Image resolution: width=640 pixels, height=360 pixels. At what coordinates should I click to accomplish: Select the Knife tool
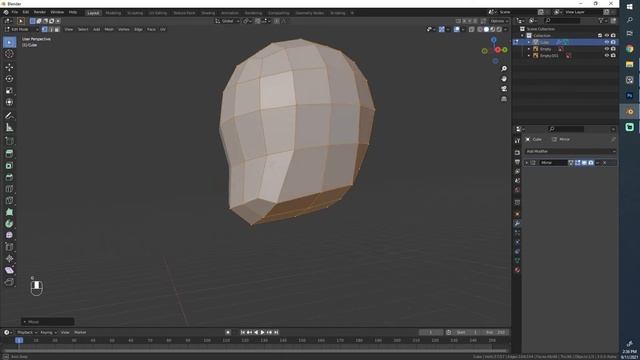coord(9,200)
